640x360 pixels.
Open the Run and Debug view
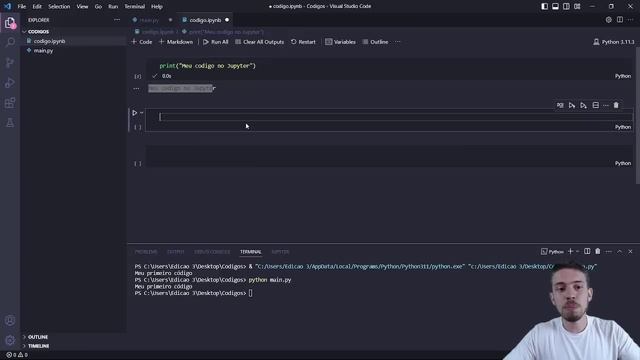pyautogui.click(x=10, y=82)
